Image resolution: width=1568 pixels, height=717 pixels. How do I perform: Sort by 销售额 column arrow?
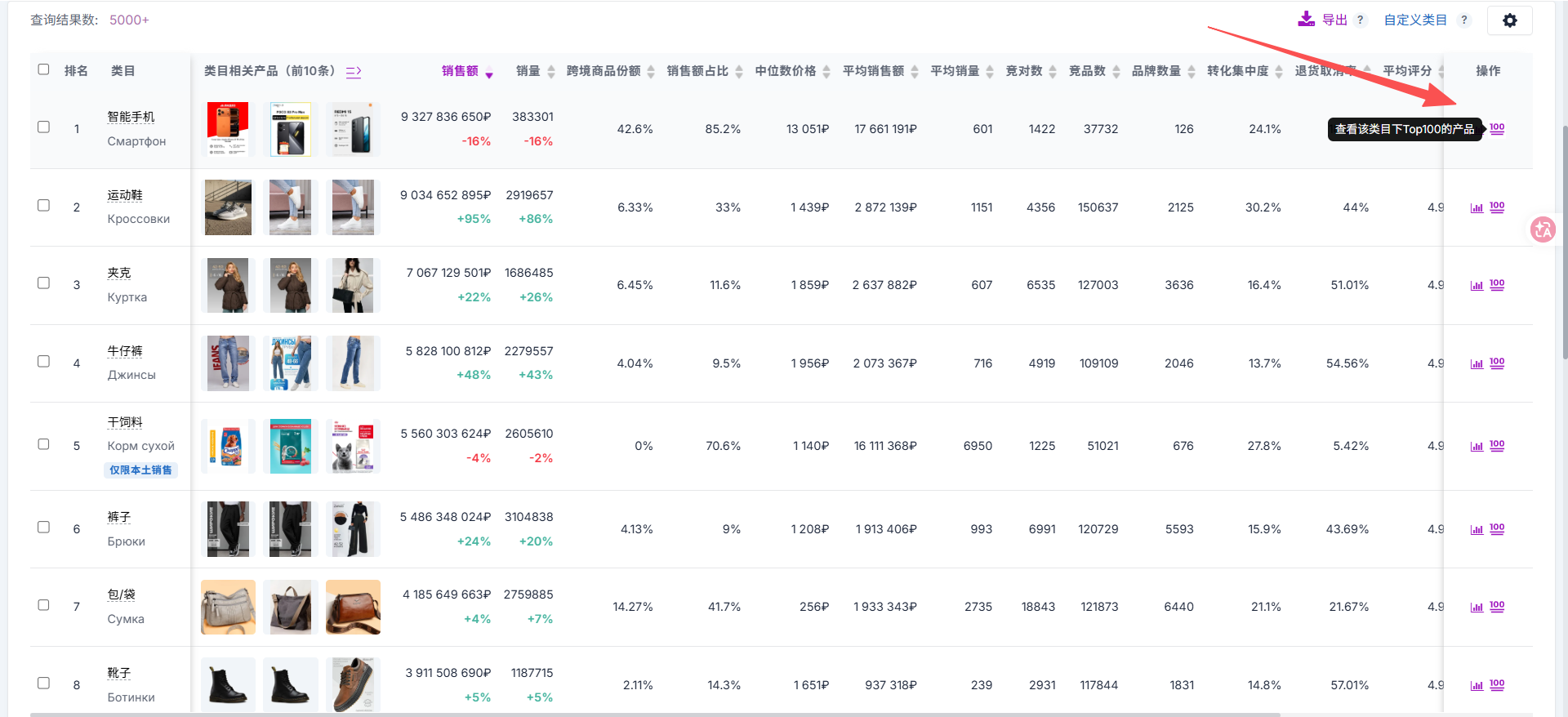coord(489,73)
